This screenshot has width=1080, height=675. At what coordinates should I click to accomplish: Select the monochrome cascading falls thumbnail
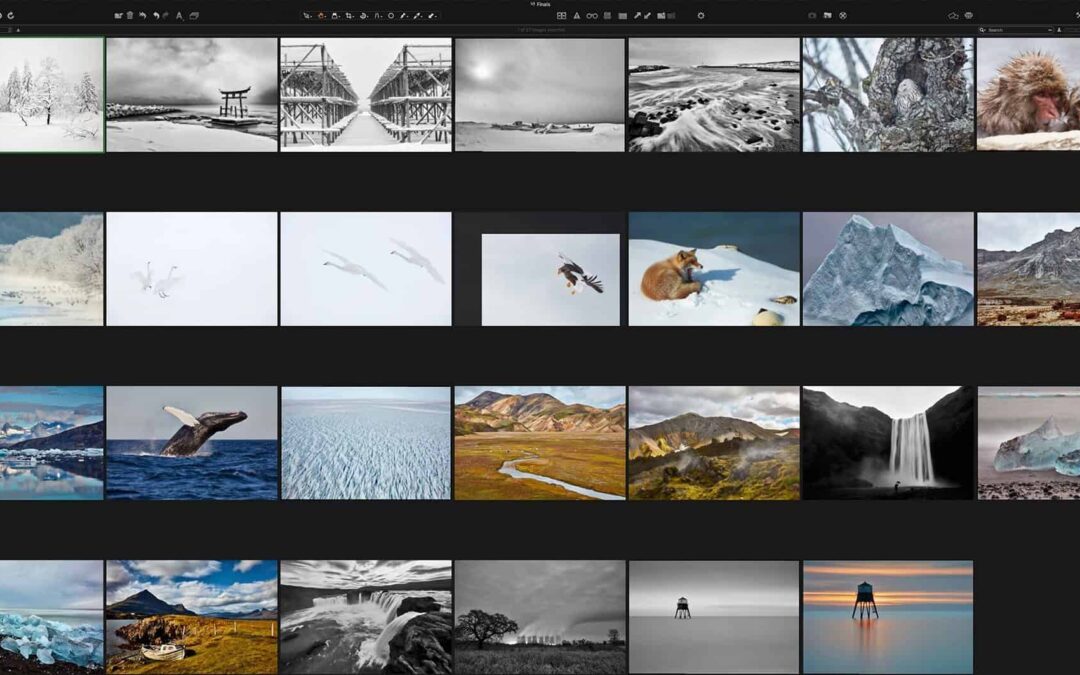[x=366, y=617]
